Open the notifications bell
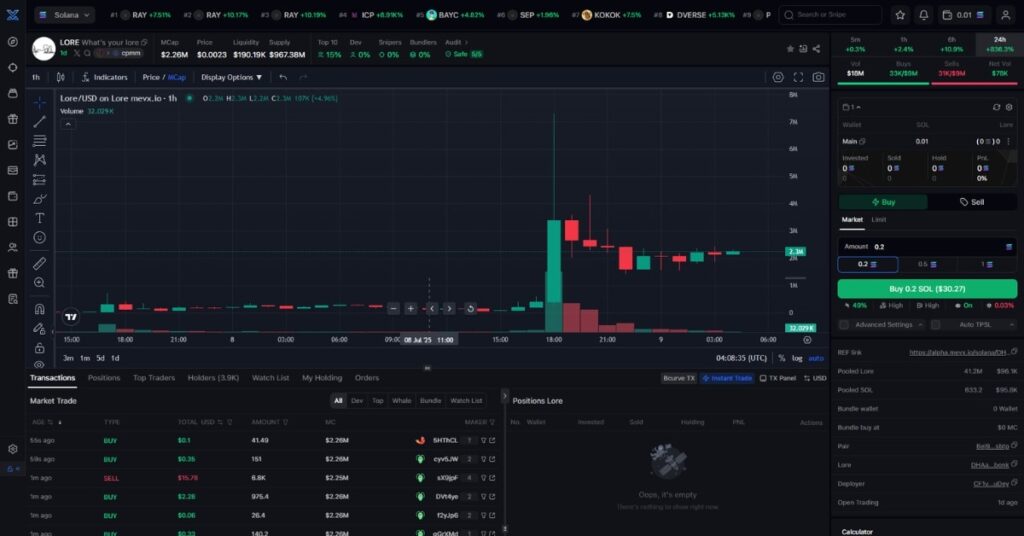1024x536 pixels. point(923,14)
